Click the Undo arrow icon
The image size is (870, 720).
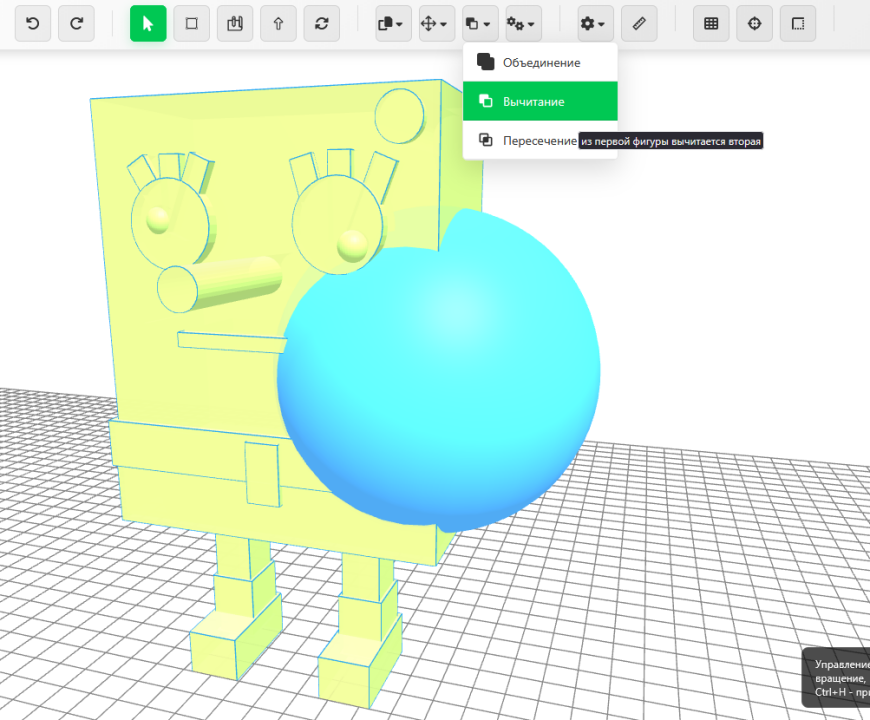tap(32, 23)
